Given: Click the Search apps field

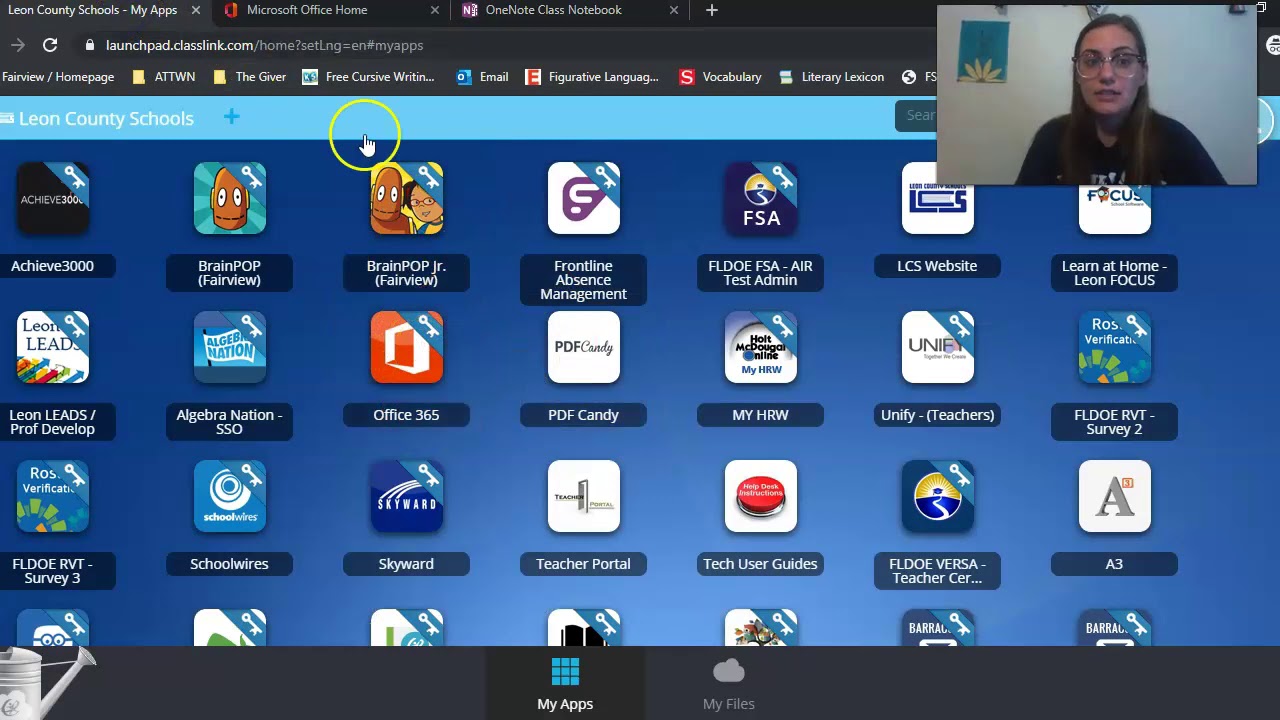Looking at the screenshot, I should point(916,115).
